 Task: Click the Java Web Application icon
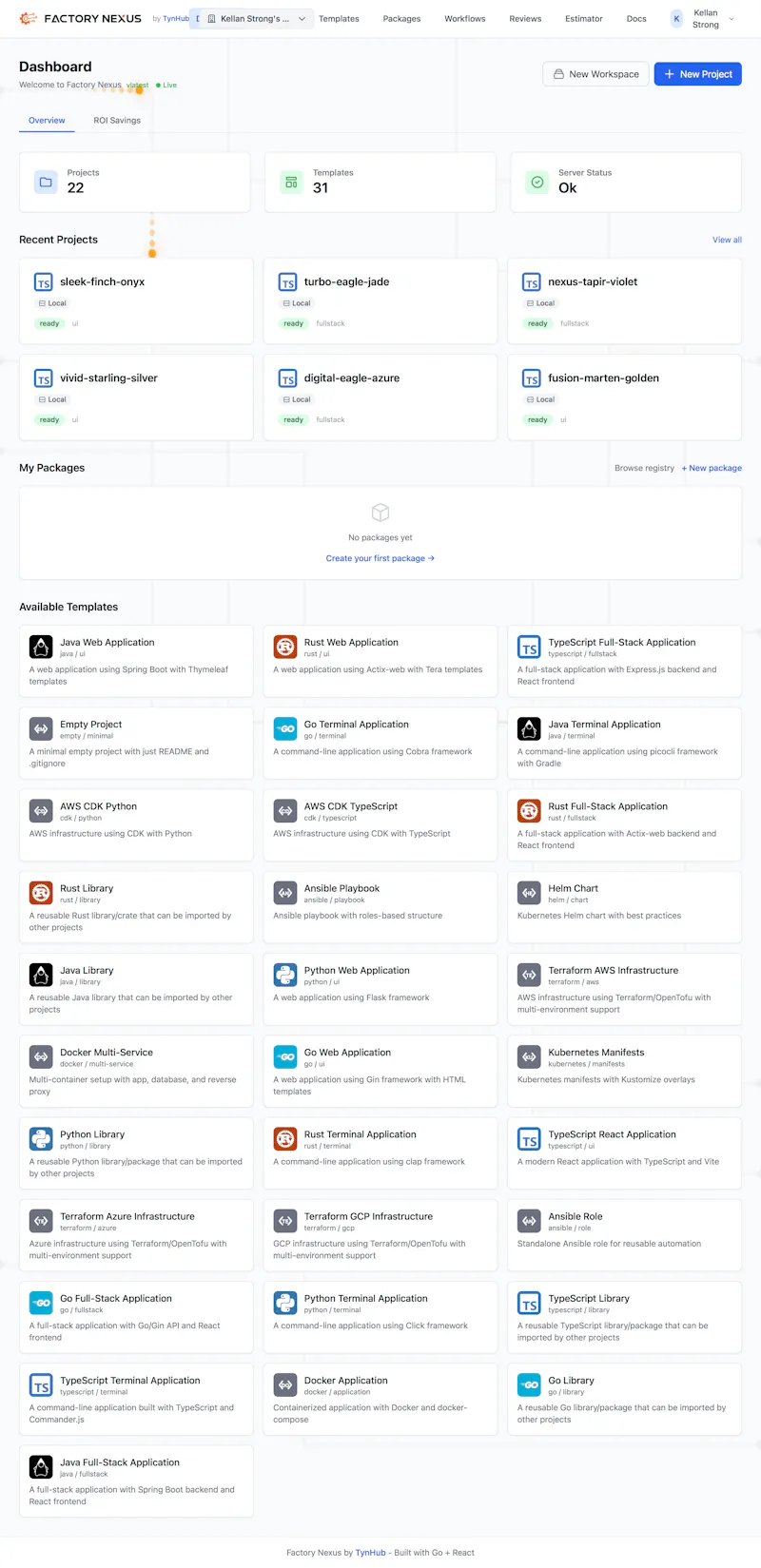click(x=41, y=648)
